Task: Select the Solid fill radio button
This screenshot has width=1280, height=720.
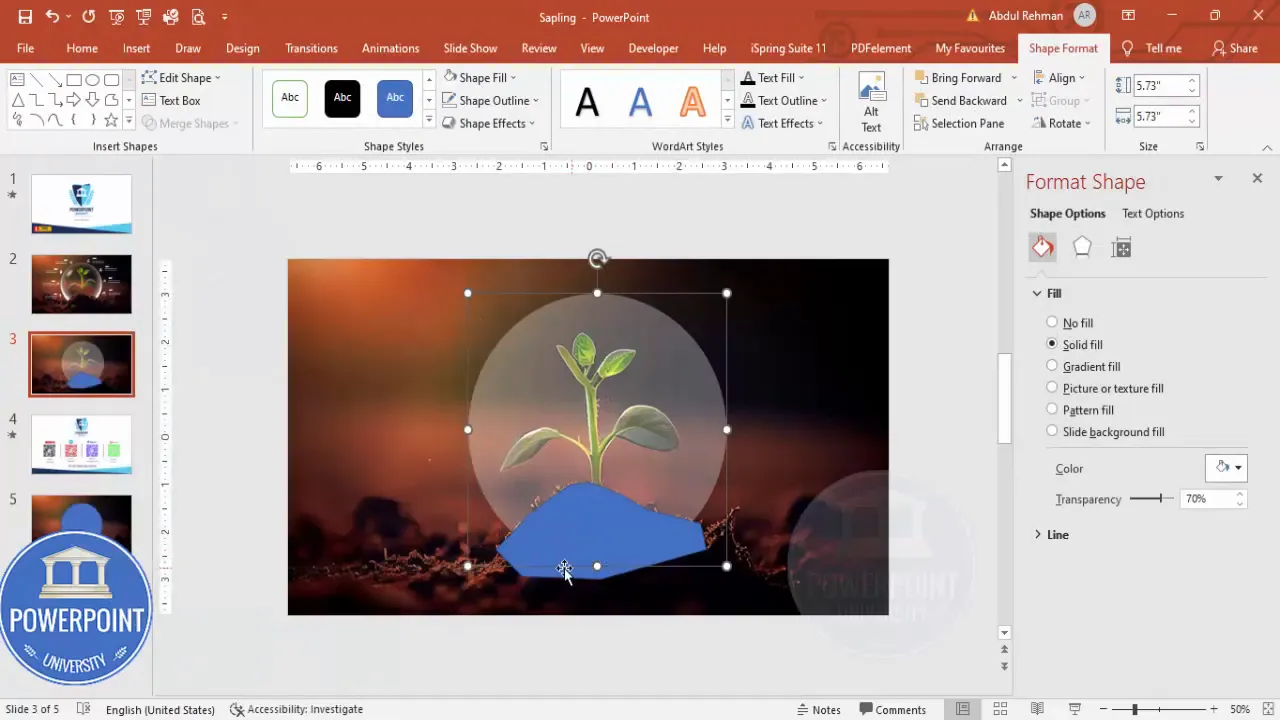Action: [1052, 344]
